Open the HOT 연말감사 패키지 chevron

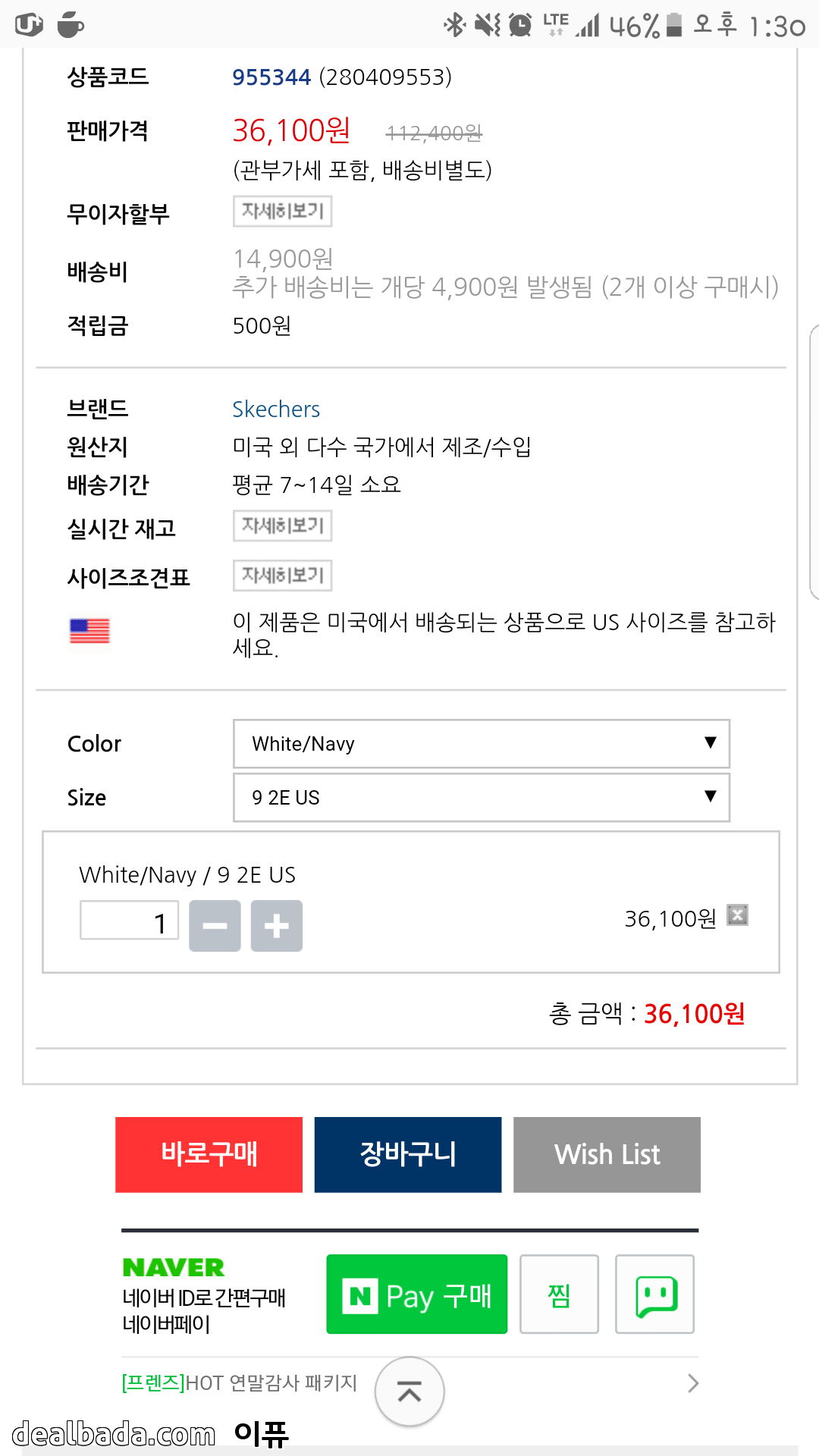(692, 1383)
